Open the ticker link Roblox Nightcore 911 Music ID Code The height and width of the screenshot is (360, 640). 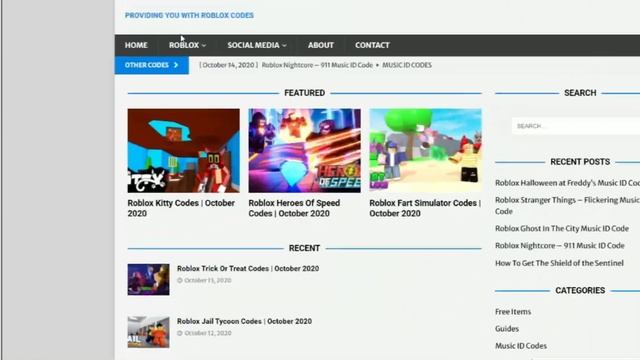317,65
